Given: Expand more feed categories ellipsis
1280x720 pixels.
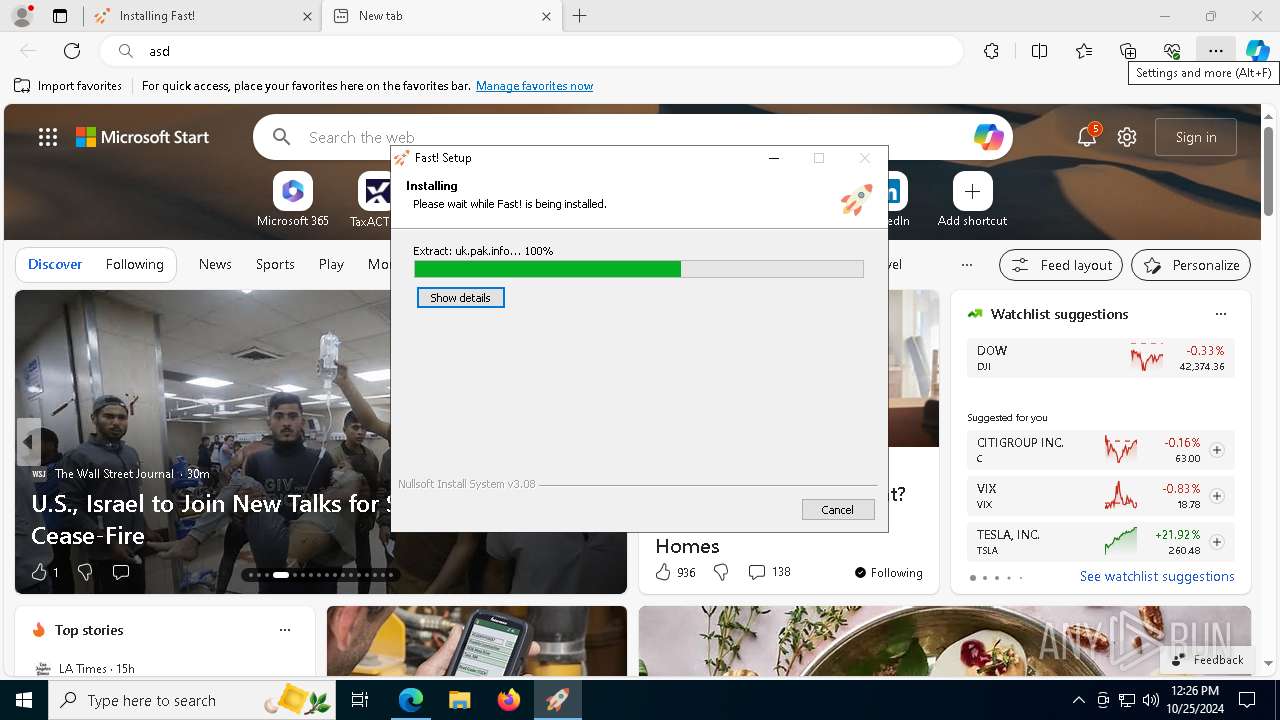Looking at the screenshot, I should click(x=966, y=265).
